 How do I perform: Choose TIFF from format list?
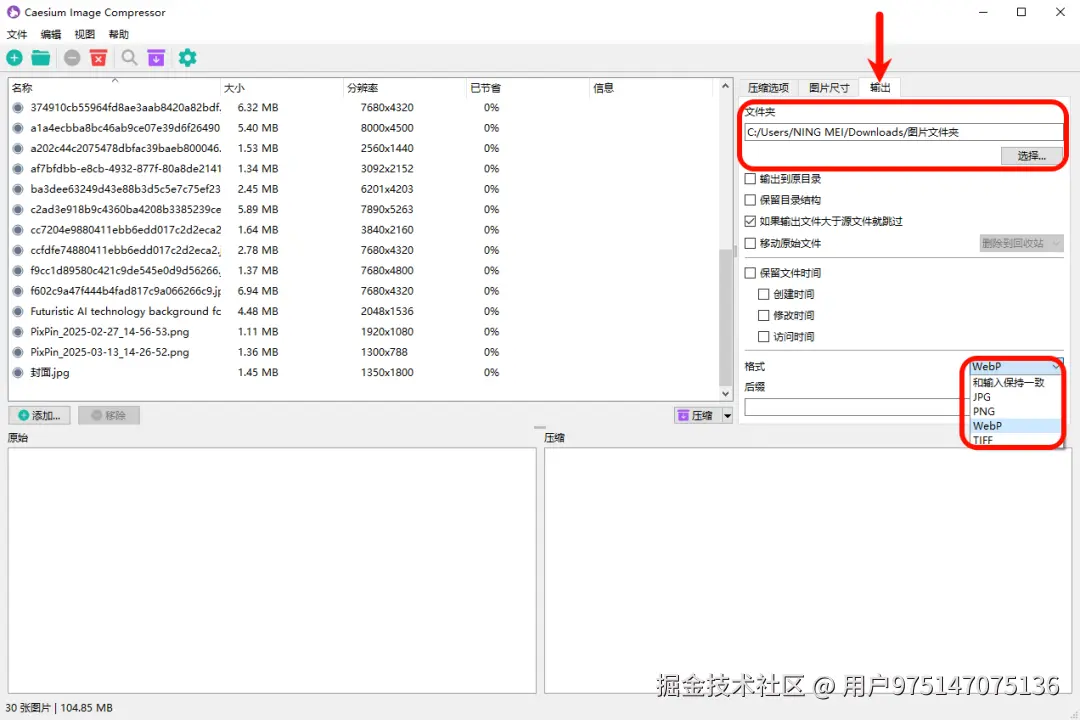(1015, 440)
